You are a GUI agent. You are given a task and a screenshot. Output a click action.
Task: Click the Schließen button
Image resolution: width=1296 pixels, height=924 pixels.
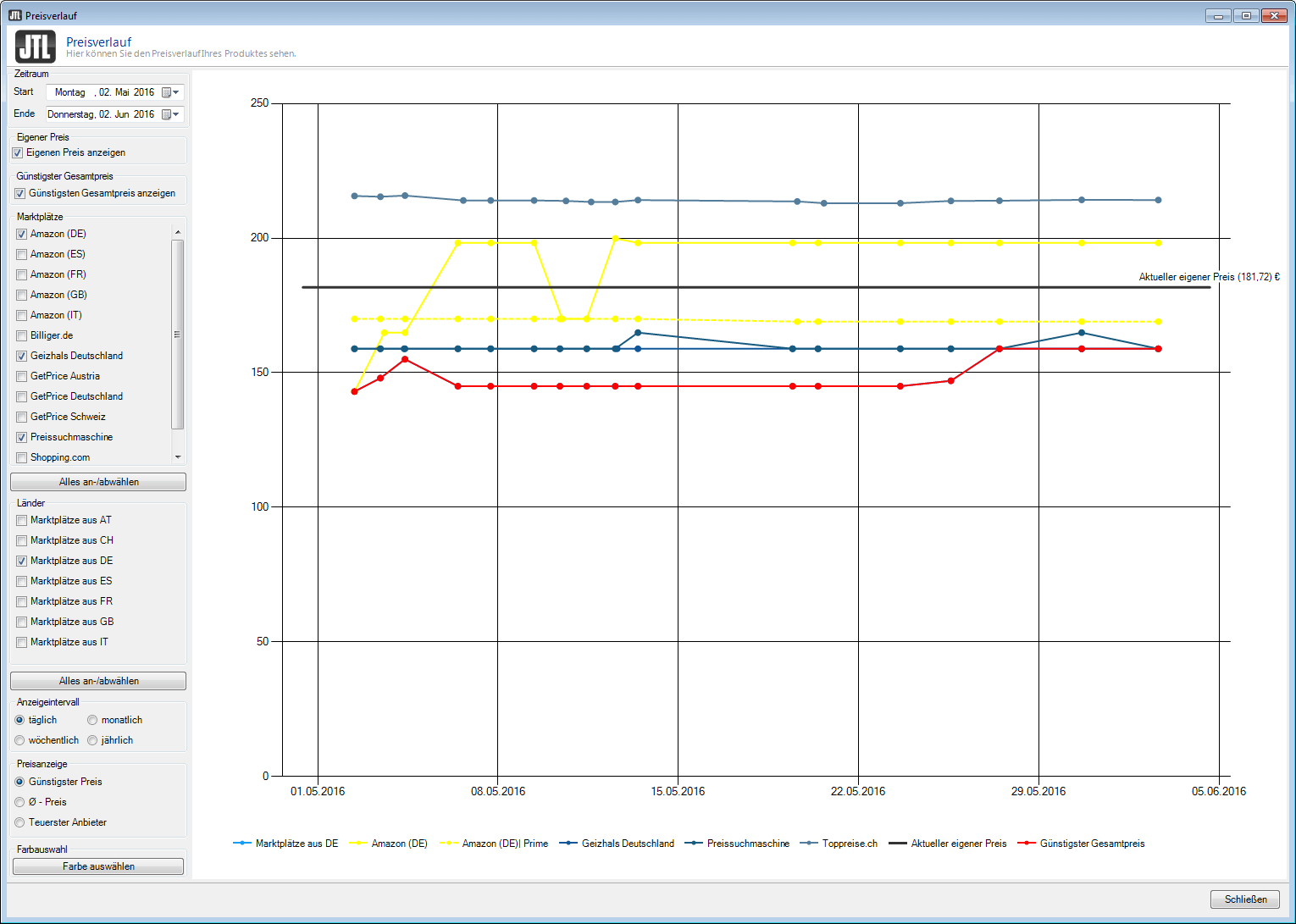(x=1244, y=899)
